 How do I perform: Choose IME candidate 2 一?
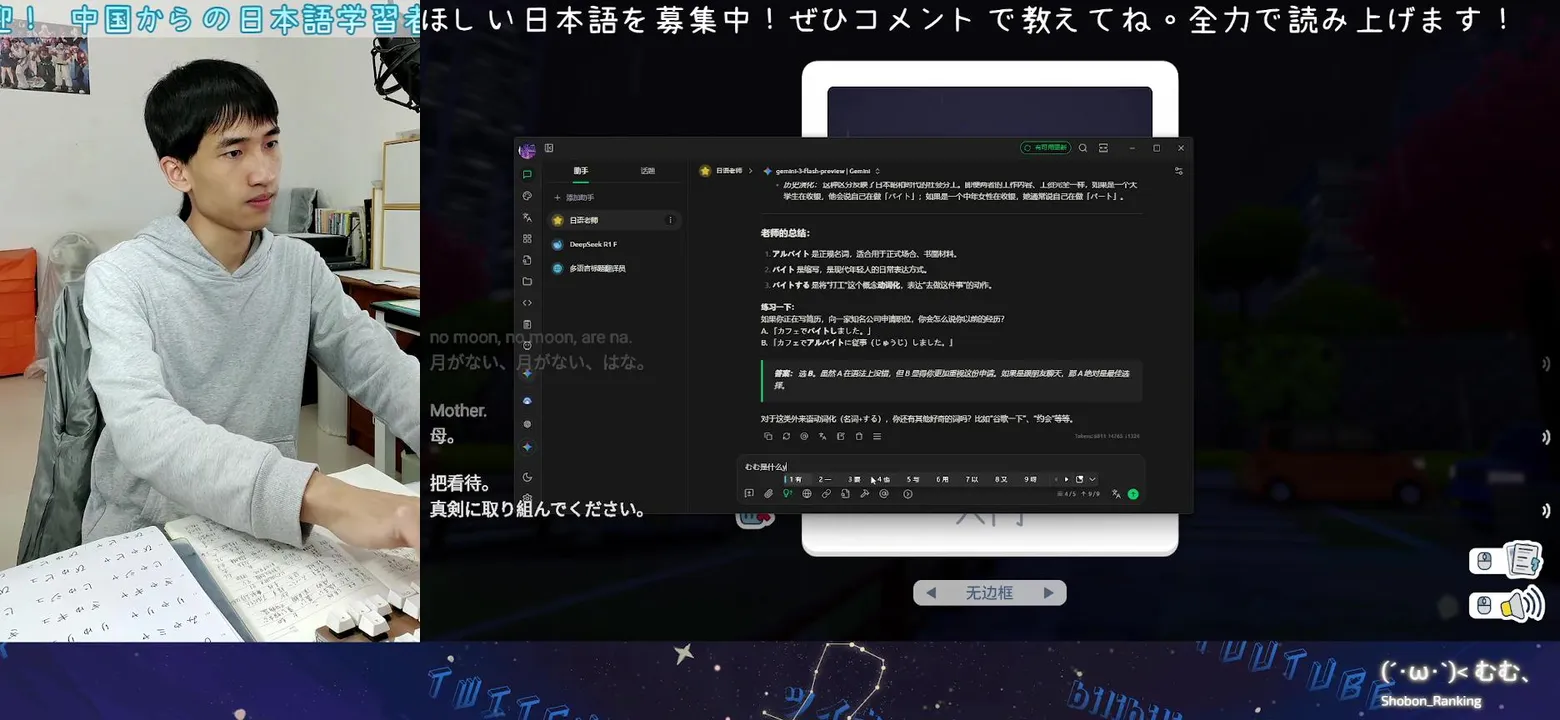coord(825,479)
